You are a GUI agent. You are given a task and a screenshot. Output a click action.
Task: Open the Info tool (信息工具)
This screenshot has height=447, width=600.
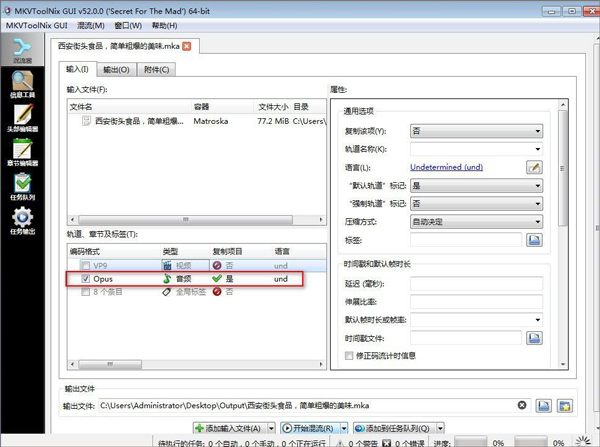pos(22,84)
